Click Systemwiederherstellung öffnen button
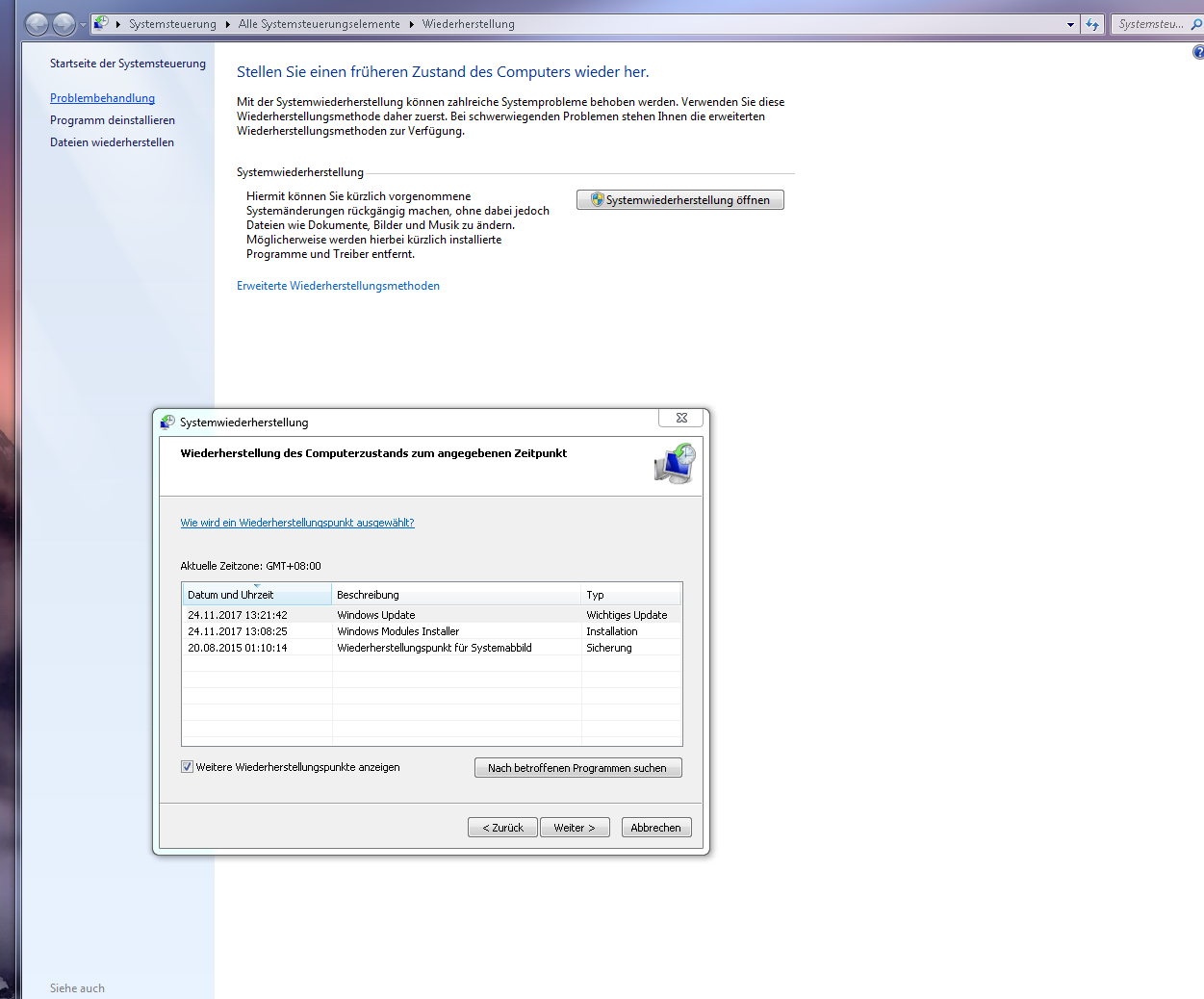1204x999 pixels. (x=680, y=199)
